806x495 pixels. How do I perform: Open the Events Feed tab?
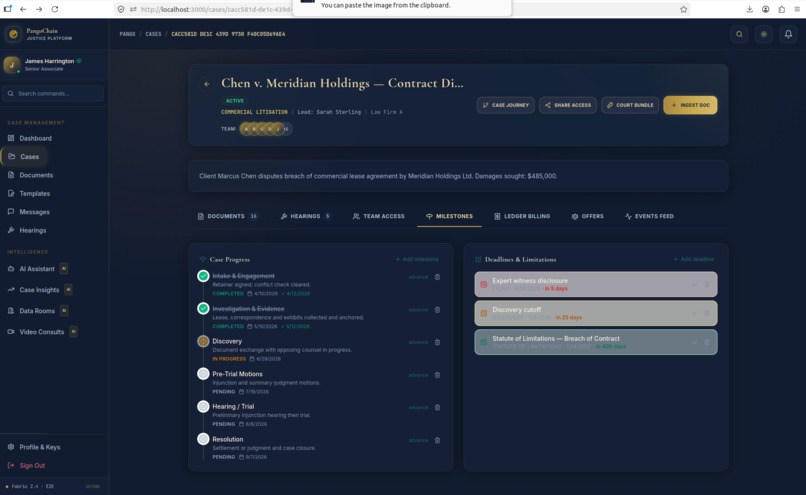point(649,216)
